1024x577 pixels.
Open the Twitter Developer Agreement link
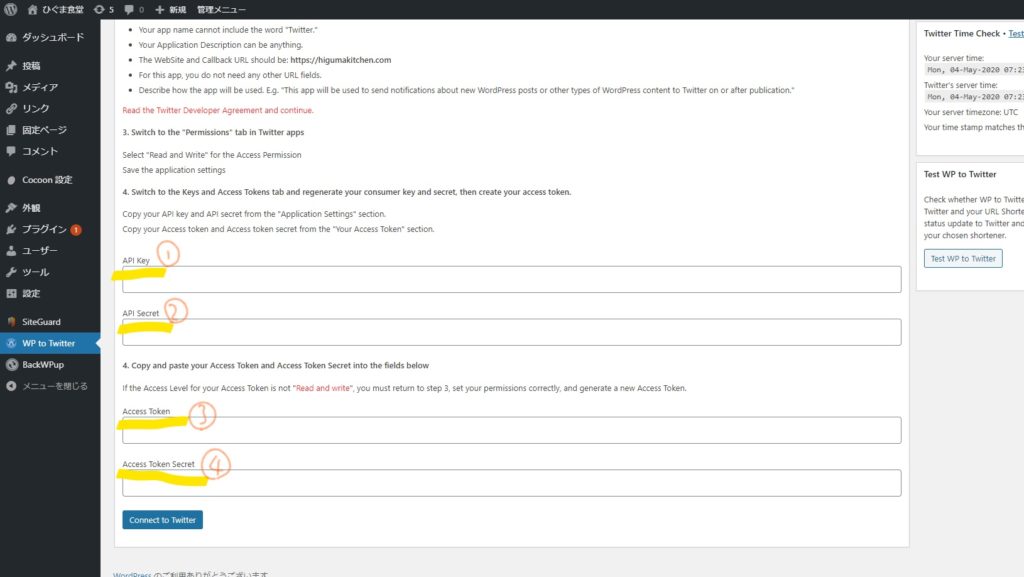217,110
